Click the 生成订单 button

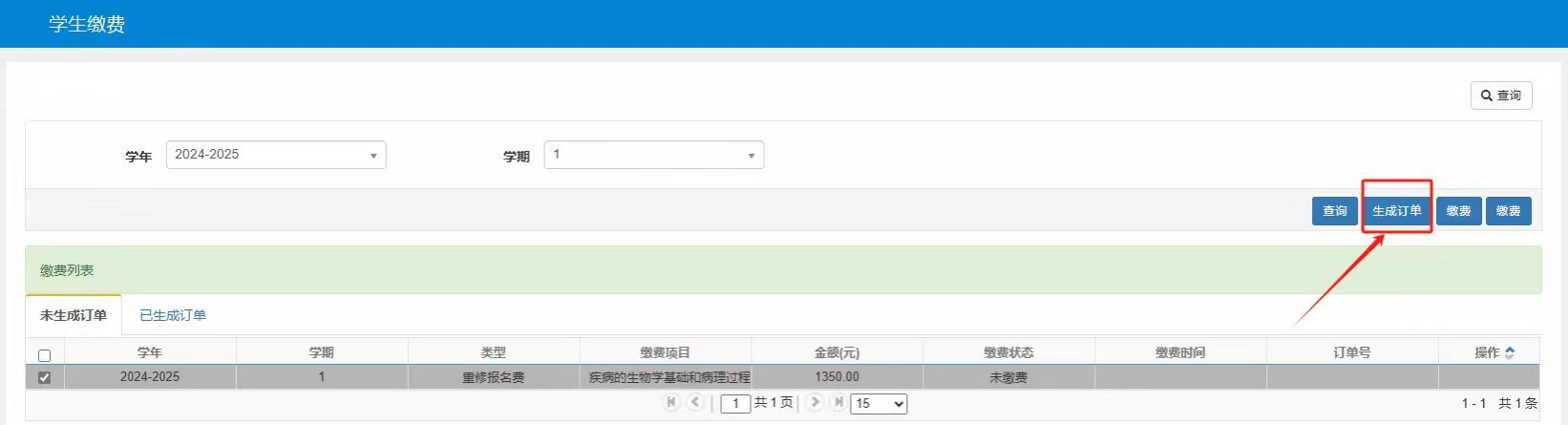point(1396,211)
